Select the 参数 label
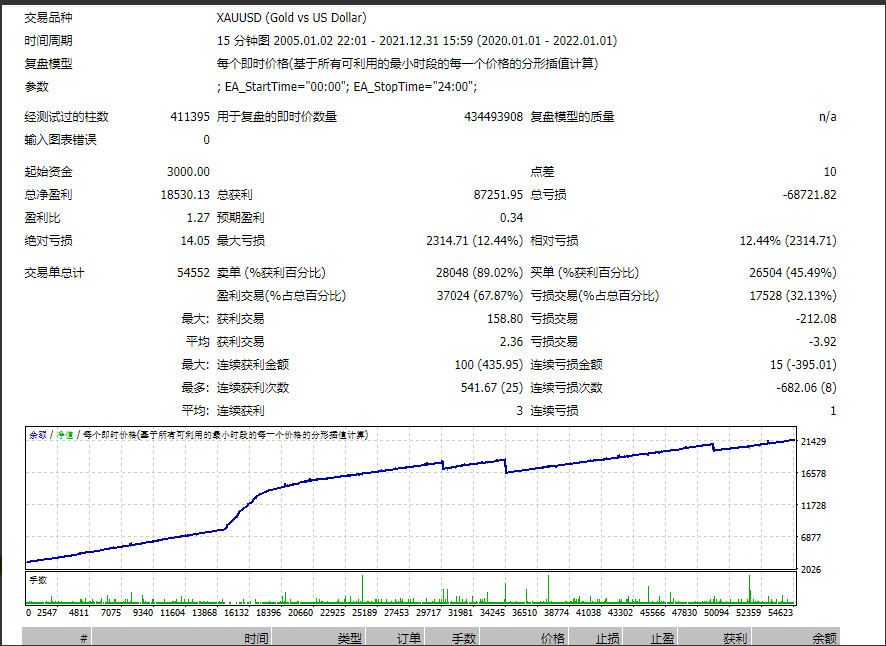The height and width of the screenshot is (646, 886). [36, 86]
